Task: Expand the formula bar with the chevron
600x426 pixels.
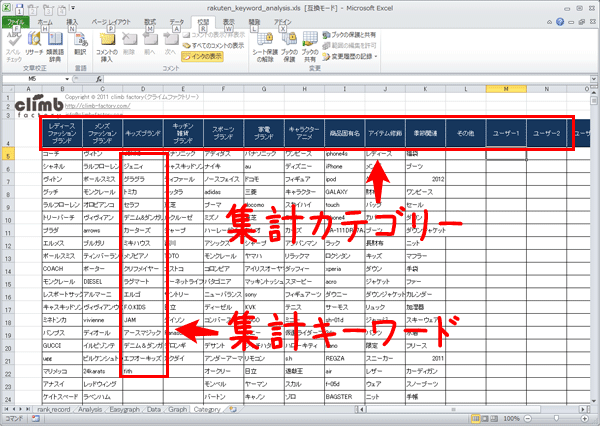Action: click(x=593, y=79)
